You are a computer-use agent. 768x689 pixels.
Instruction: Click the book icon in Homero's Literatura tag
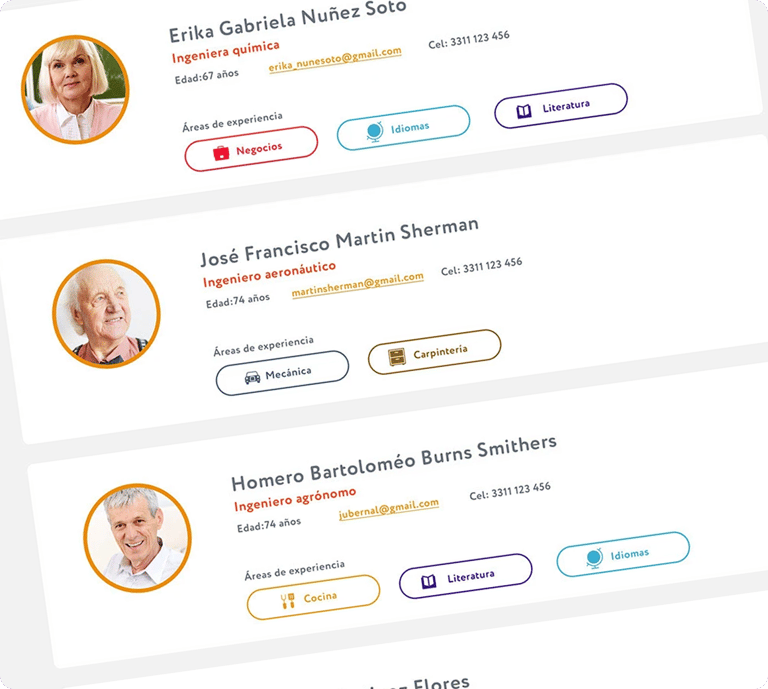(x=428, y=581)
